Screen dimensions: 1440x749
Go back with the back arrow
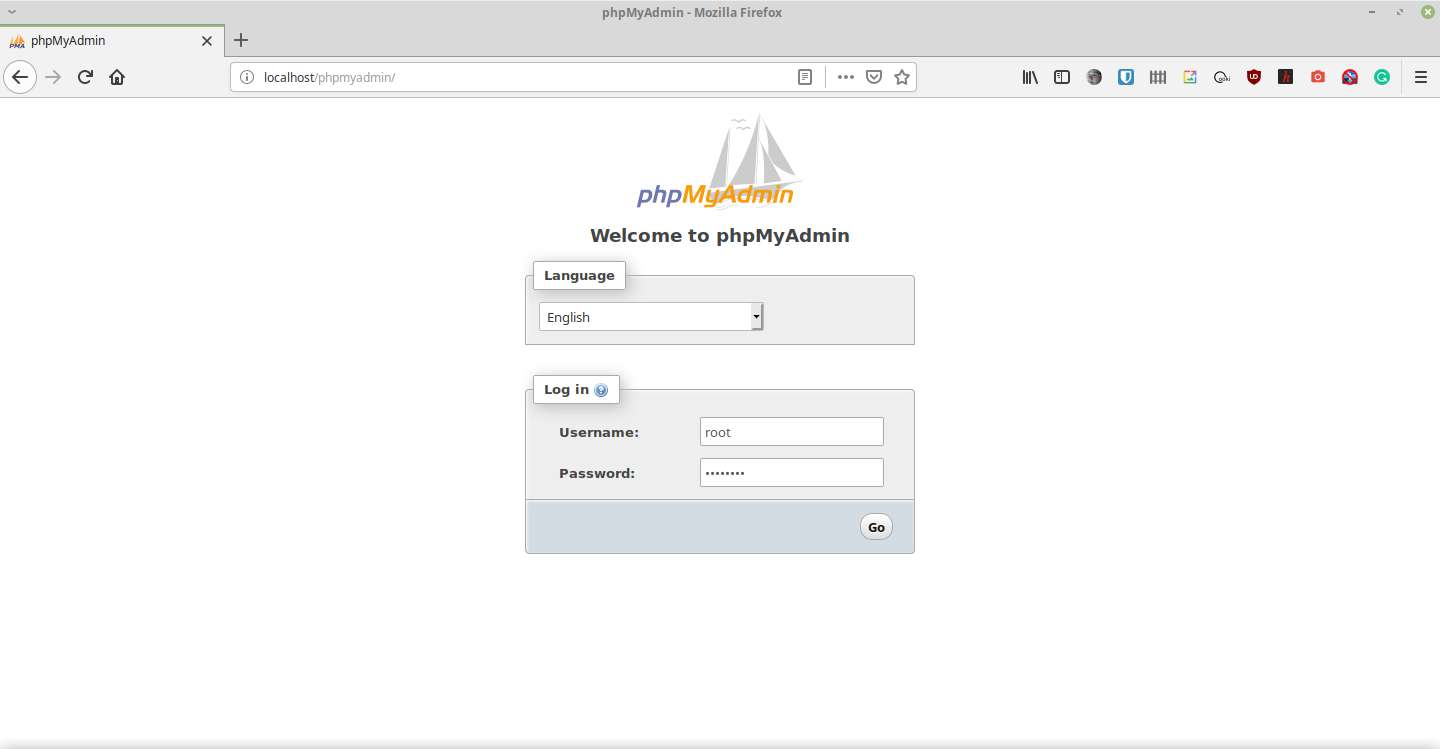(20, 77)
